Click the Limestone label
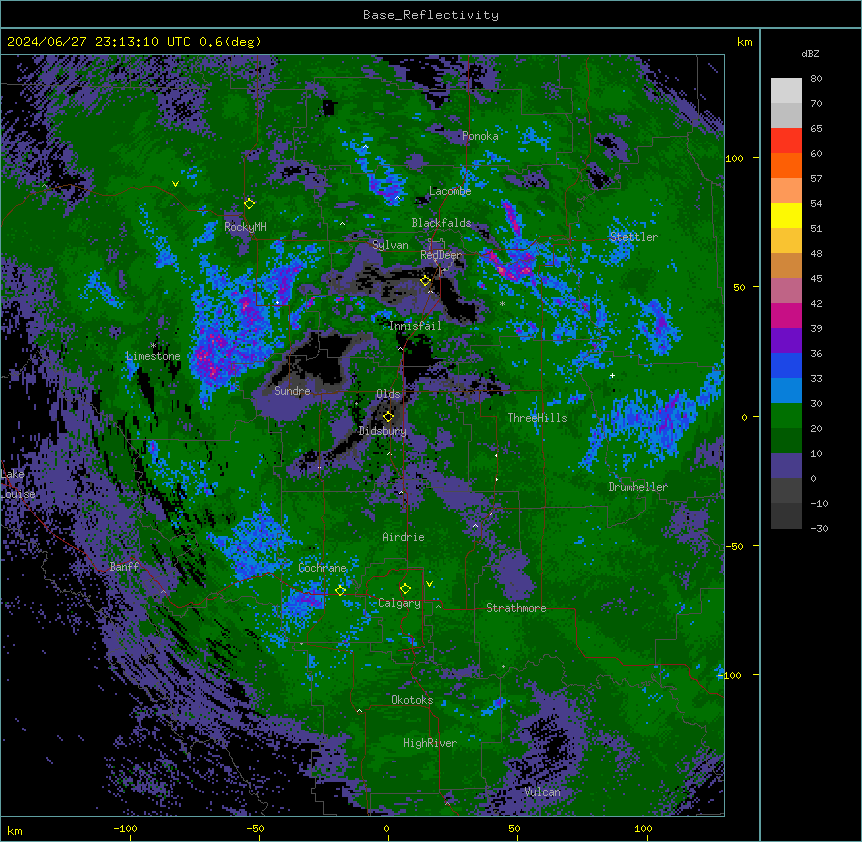This screenshot has height=842, width=862. [x=153, y=356]
